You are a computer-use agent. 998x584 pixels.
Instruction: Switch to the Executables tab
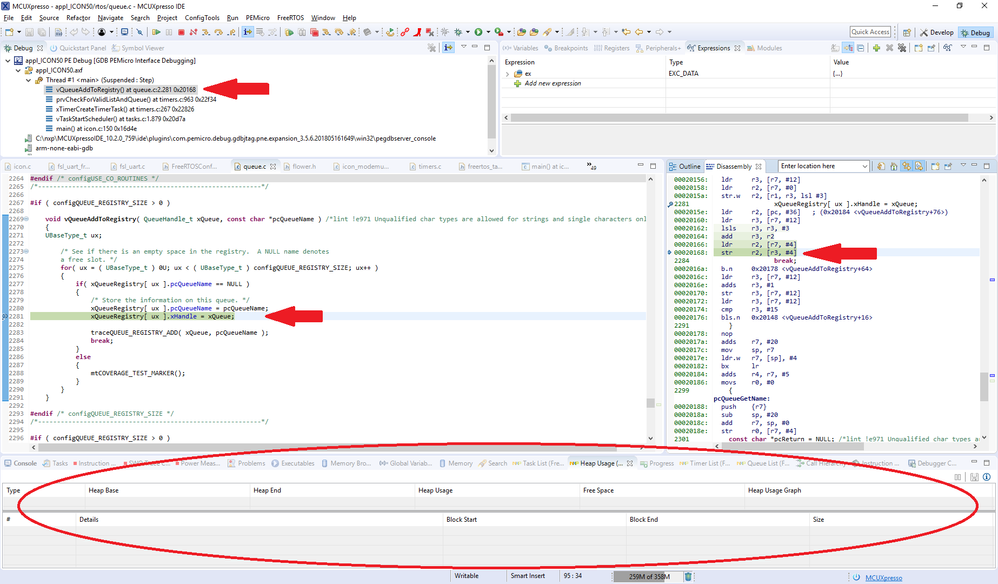pos(293,463)
